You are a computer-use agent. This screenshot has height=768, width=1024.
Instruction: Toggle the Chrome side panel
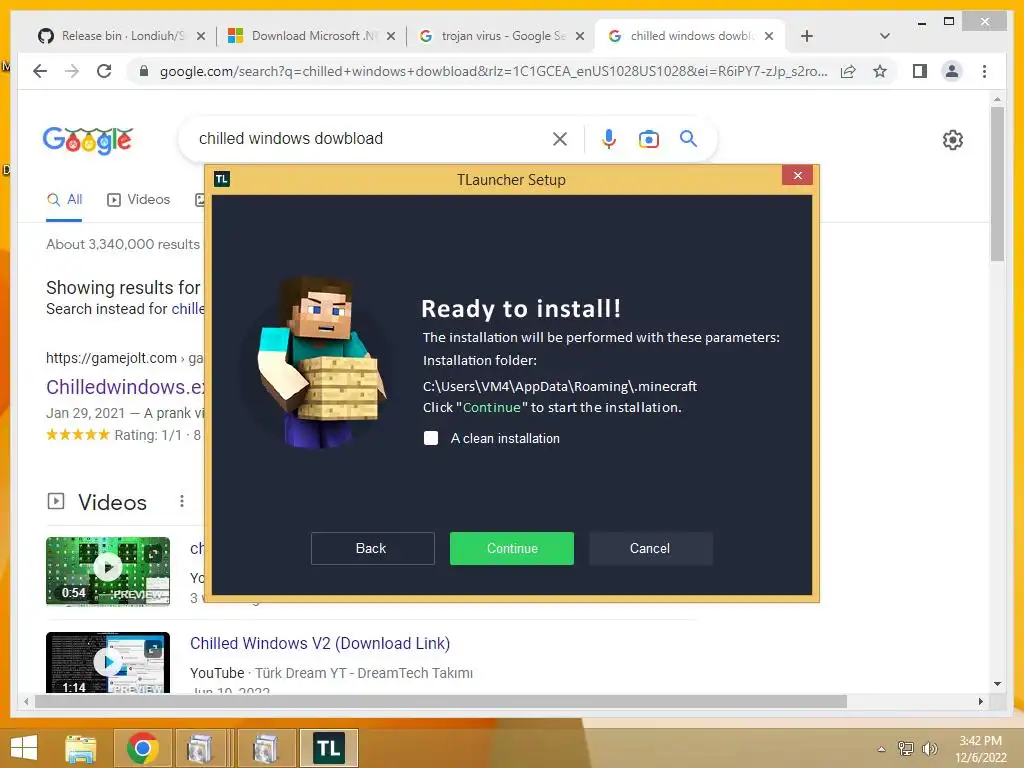(920, 71)
